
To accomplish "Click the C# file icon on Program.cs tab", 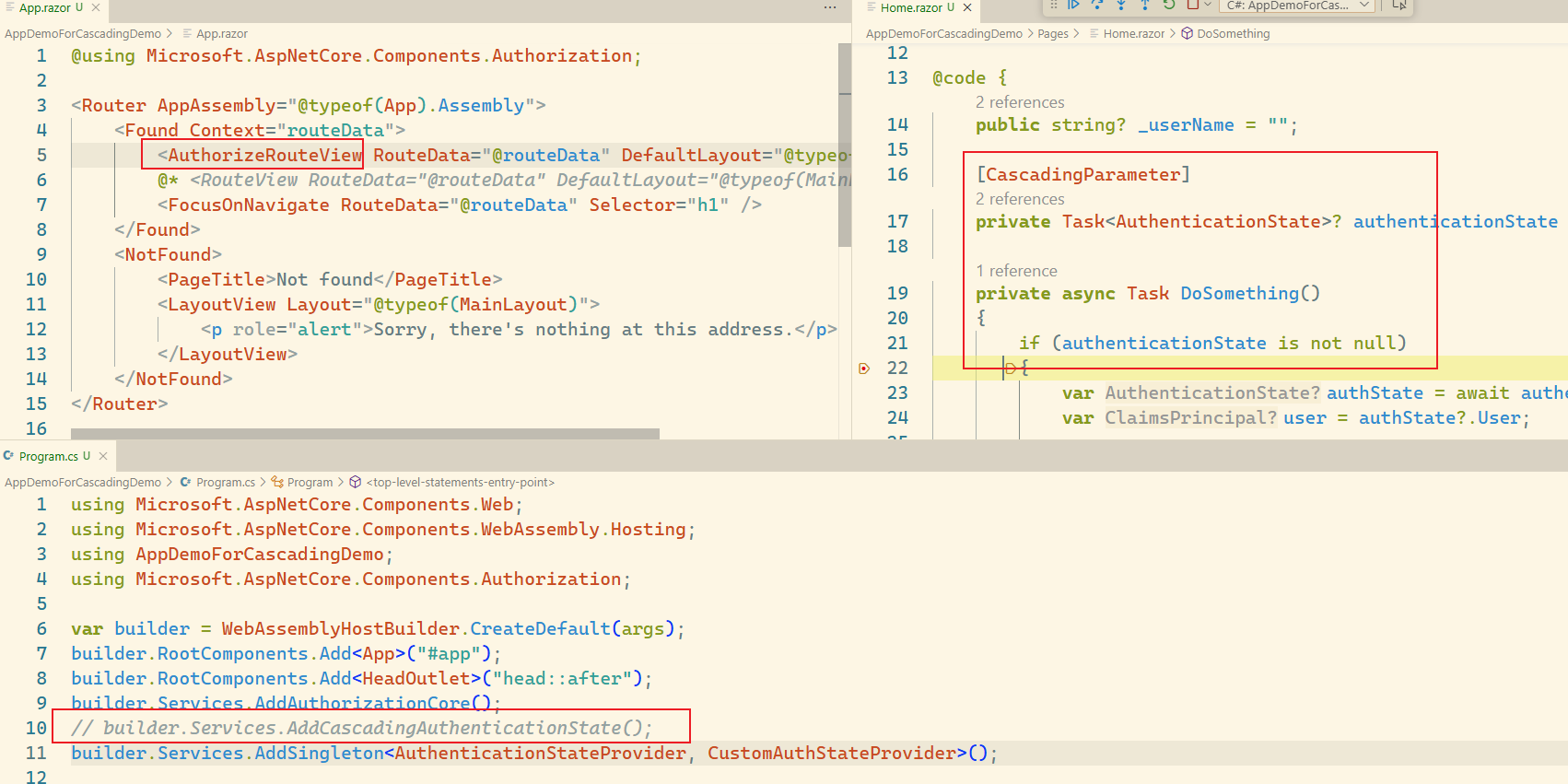I will (x=9, y=456).
